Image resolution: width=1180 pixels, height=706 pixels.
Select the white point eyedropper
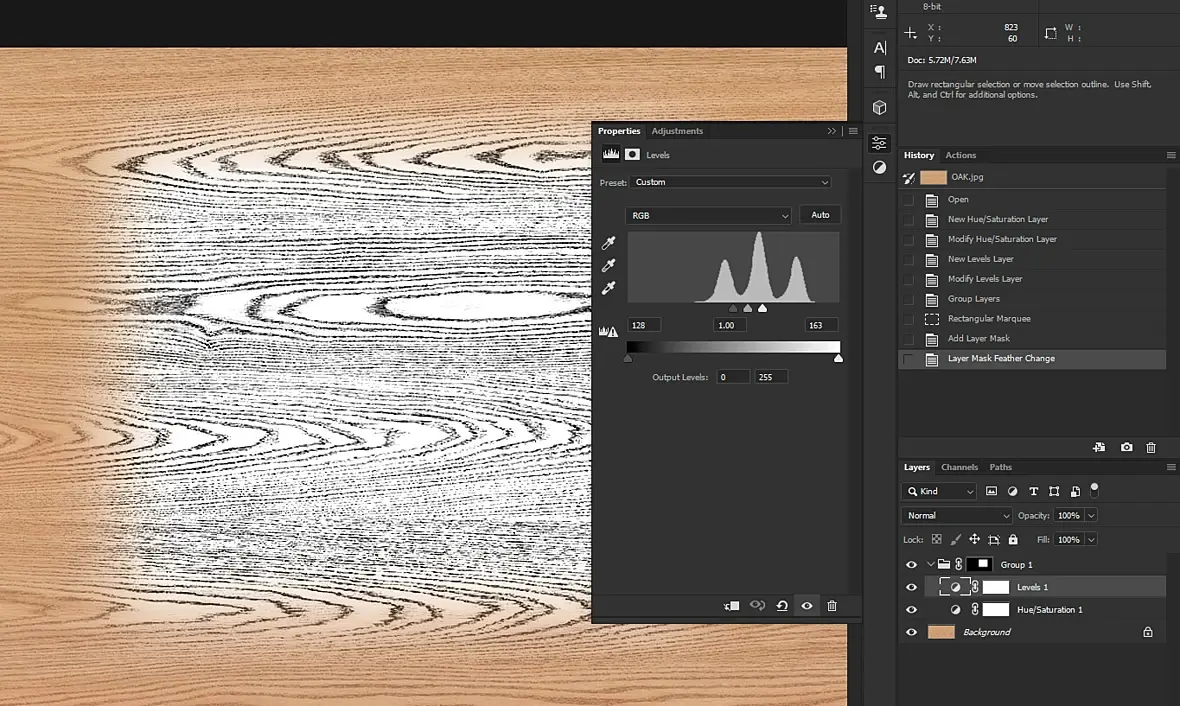(609, 288)
